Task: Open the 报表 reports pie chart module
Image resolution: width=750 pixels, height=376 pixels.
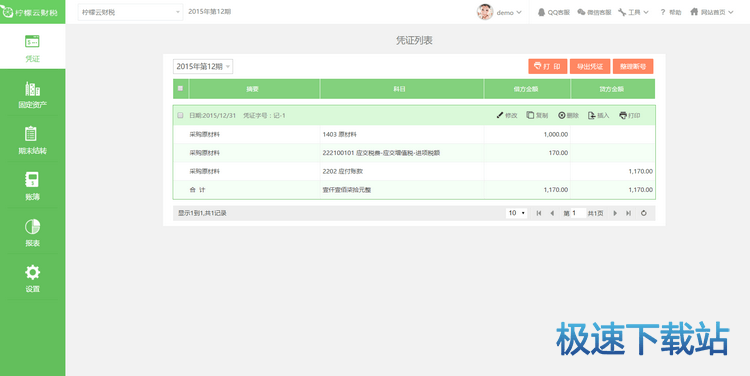Action: (33, 232)
